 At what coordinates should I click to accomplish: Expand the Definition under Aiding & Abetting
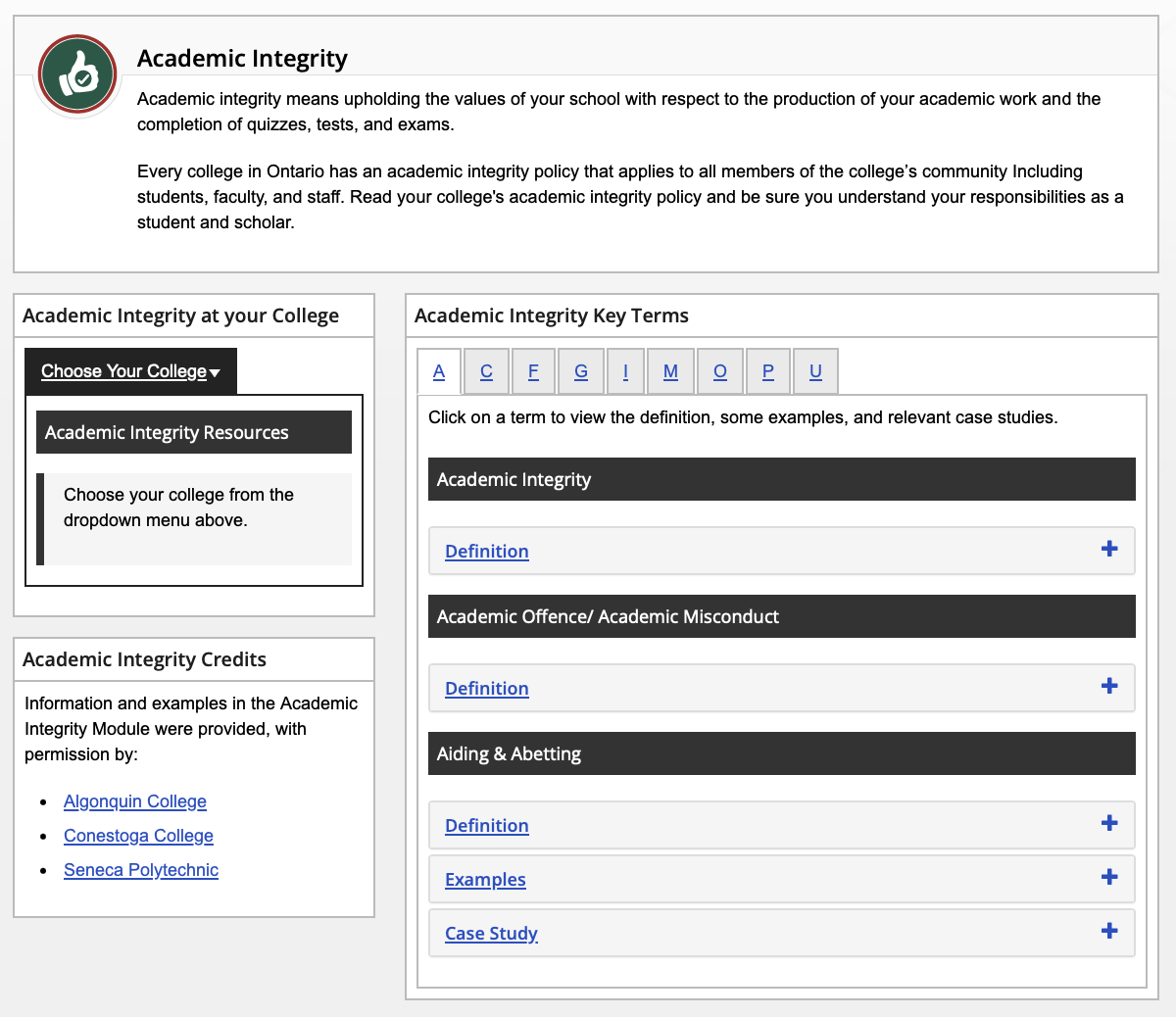coord(782,825)
